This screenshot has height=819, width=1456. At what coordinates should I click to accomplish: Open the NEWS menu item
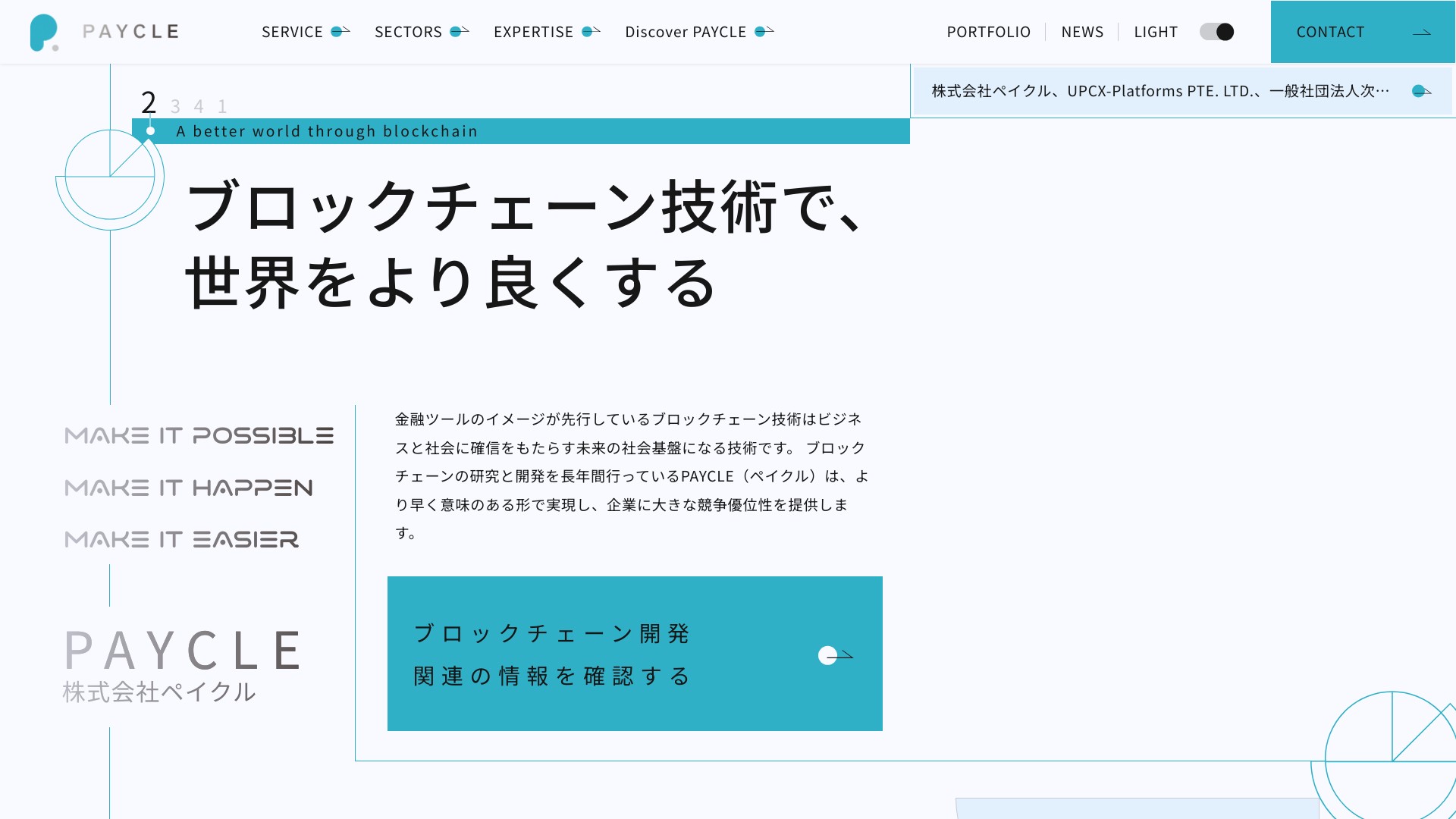[x=1082, y=32]
